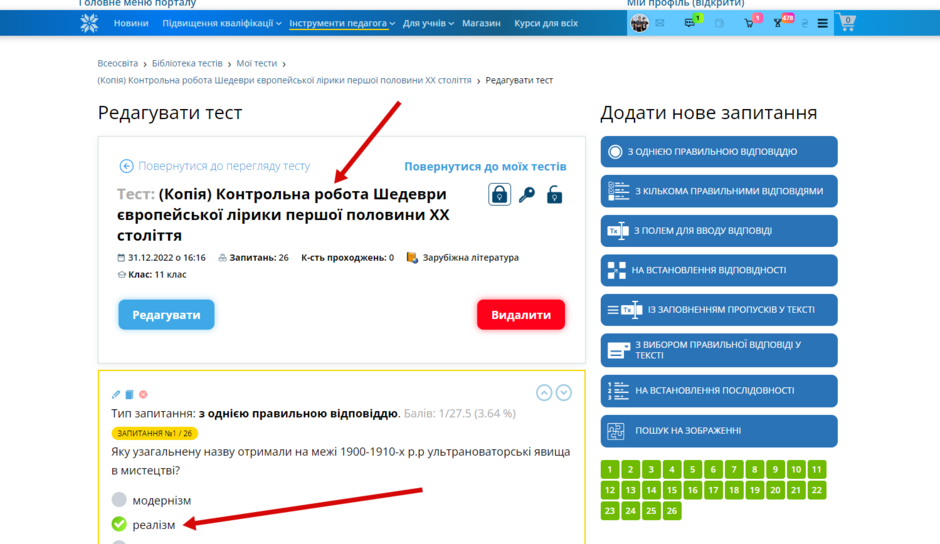This screenshot has height=544, width=940.
Task: Add question Із заповненням пропусків у тексті
Action: pyautogui.click(x=719, y=310)
